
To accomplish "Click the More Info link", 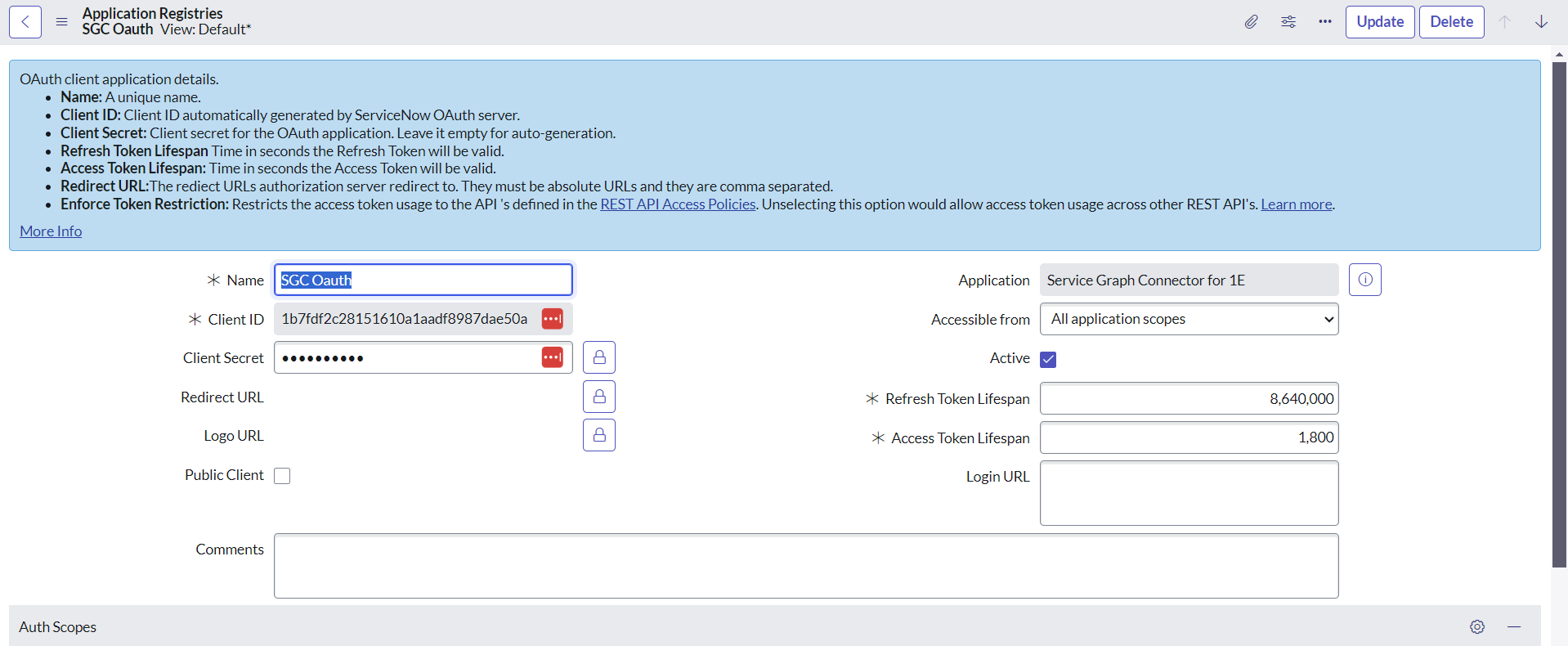I will tap(51, 231).
